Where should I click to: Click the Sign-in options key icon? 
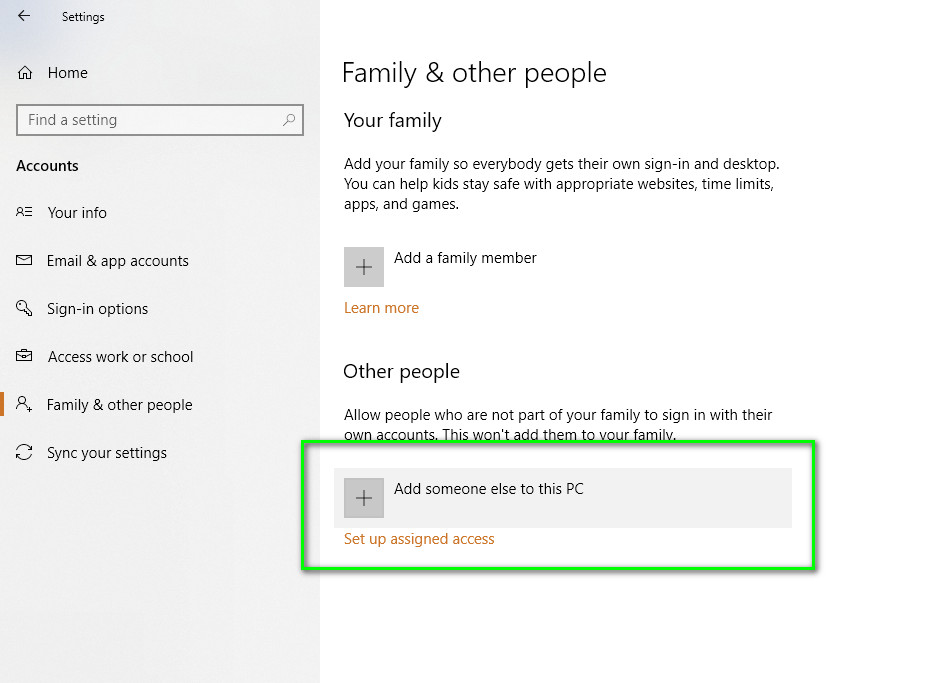click(25, 308)
